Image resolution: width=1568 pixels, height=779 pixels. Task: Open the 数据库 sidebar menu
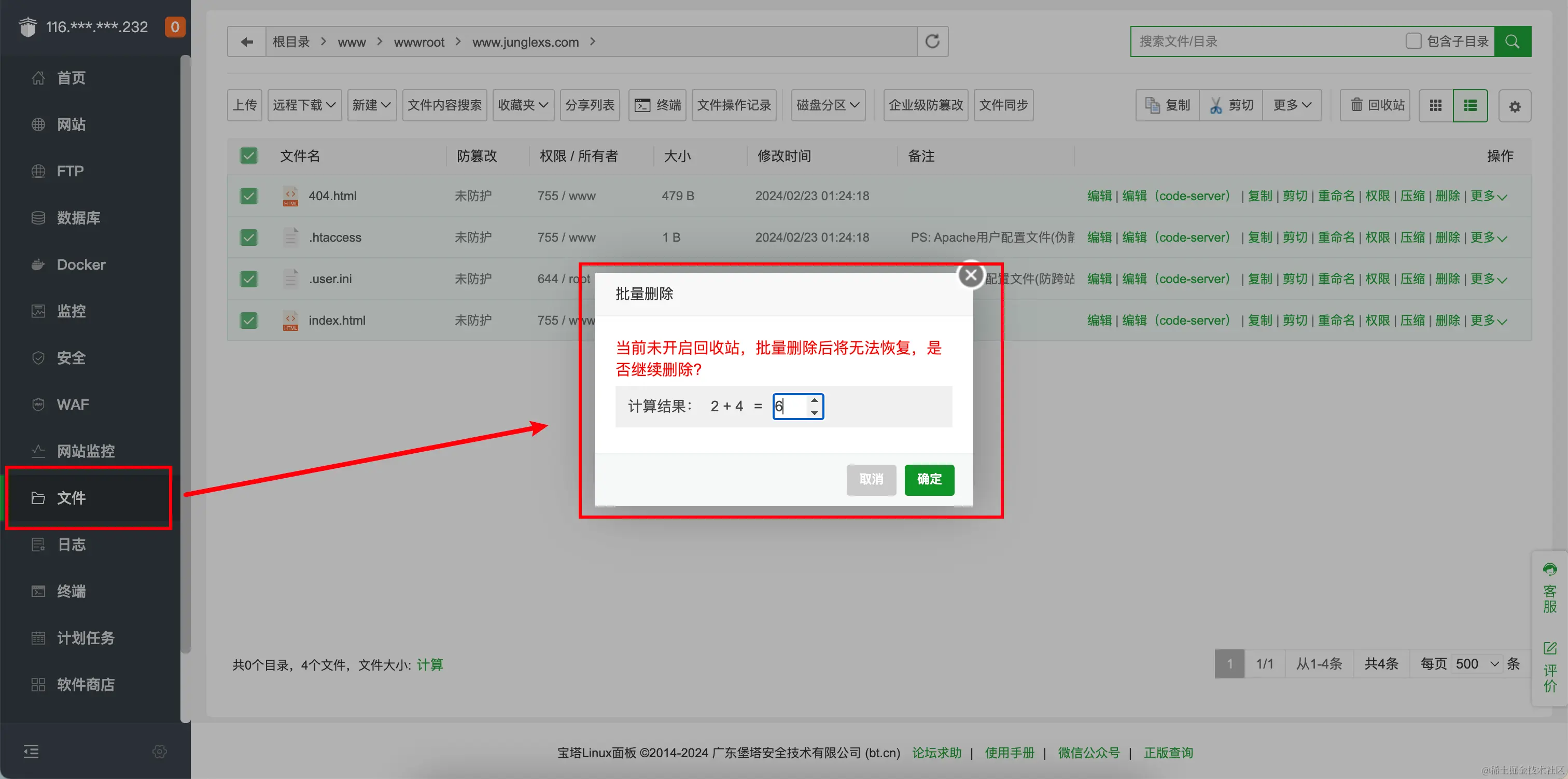coord(78,217)
